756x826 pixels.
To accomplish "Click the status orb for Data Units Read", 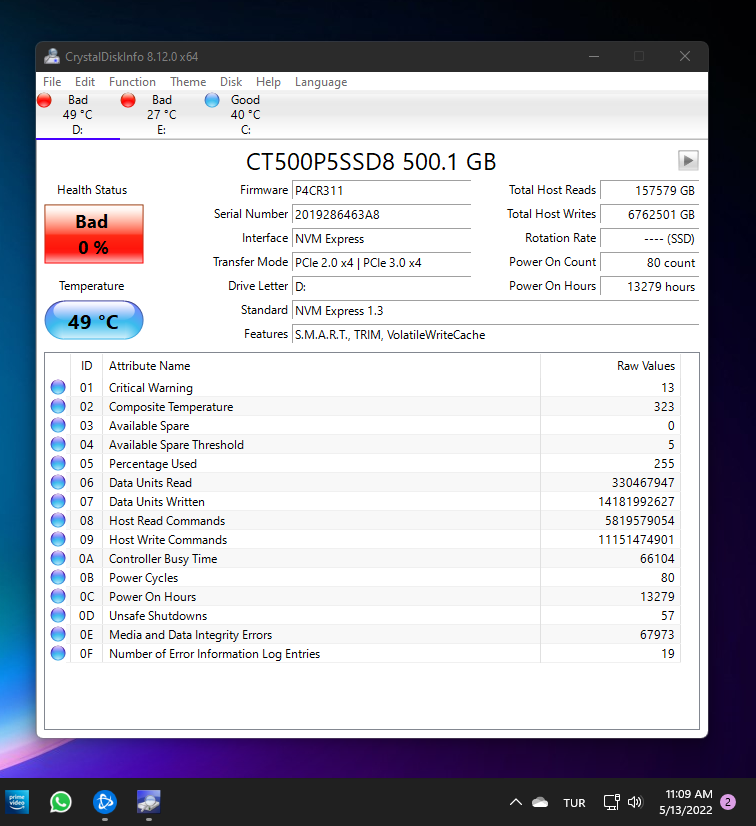I will (58, 482).
